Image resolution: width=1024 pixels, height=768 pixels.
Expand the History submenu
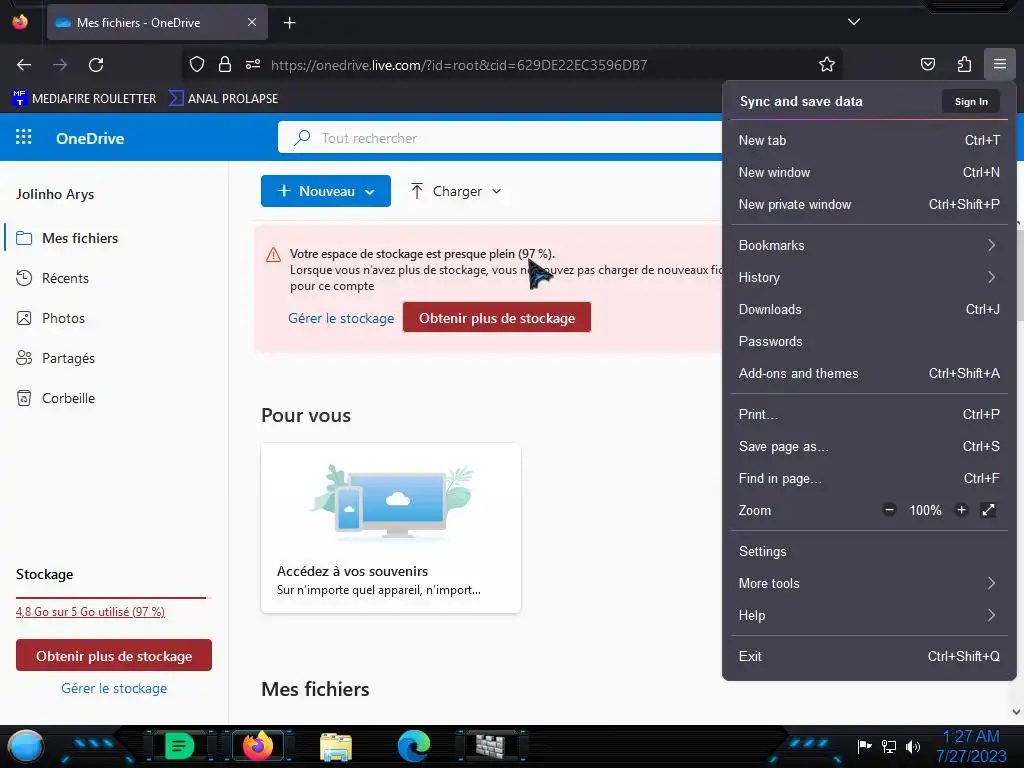(x=869, y=278)
